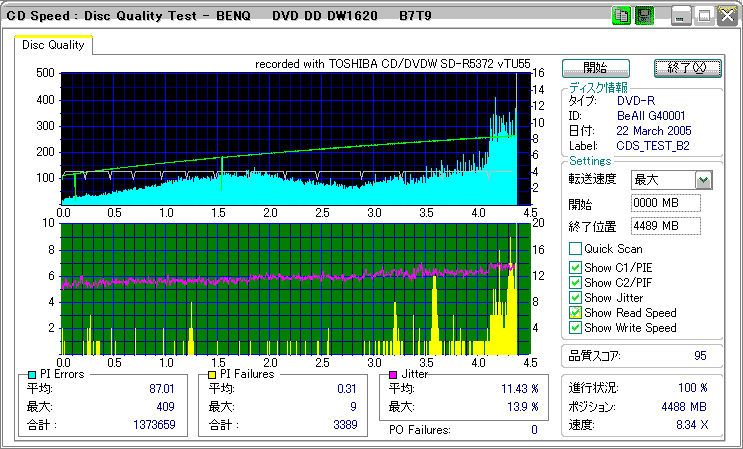Click the save screenshot floppy disk icon
This screenshot has width=743, height=449.
click(x=645, y=16)
